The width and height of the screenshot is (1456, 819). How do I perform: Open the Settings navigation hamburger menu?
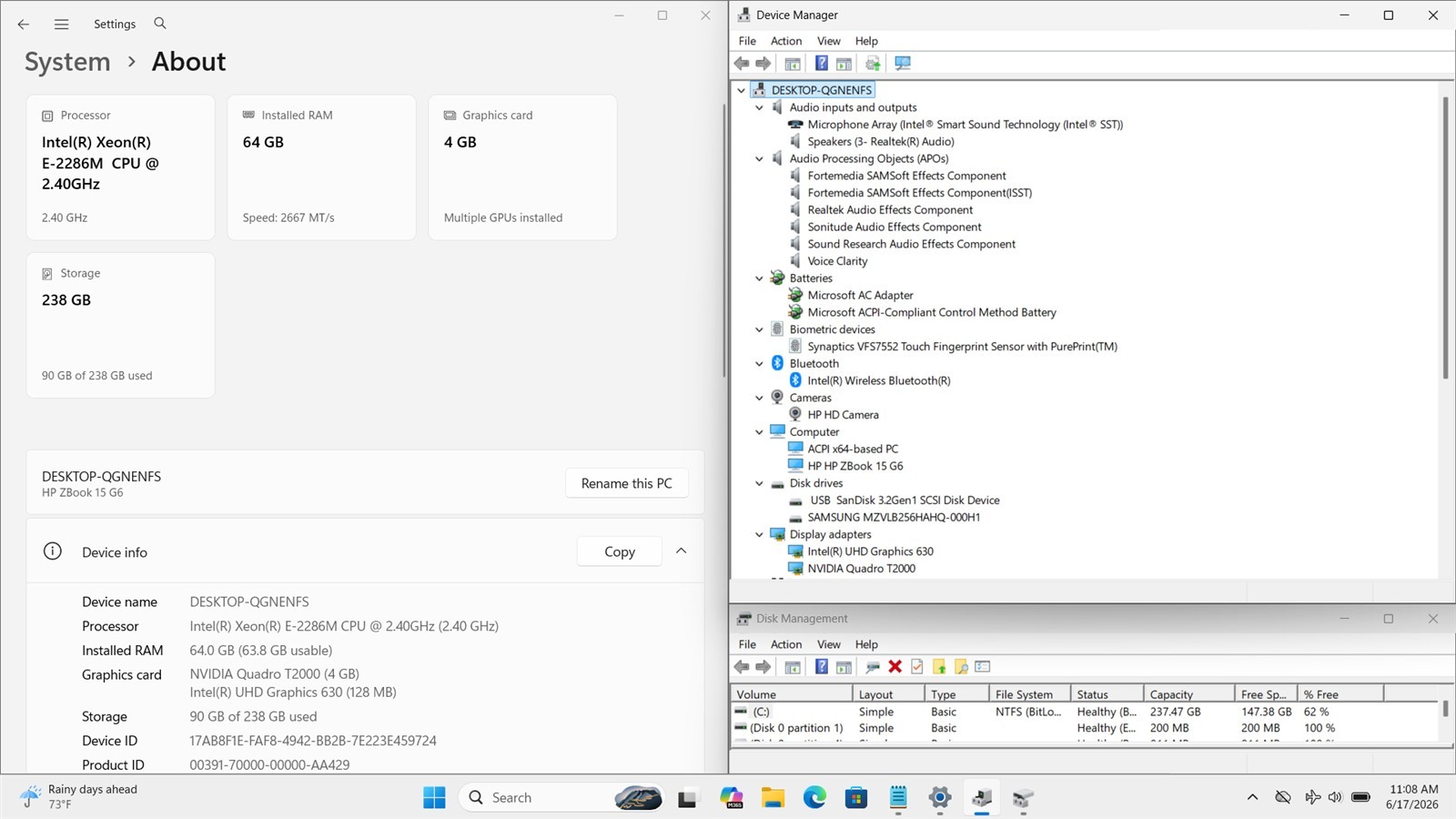pos(61,25)
